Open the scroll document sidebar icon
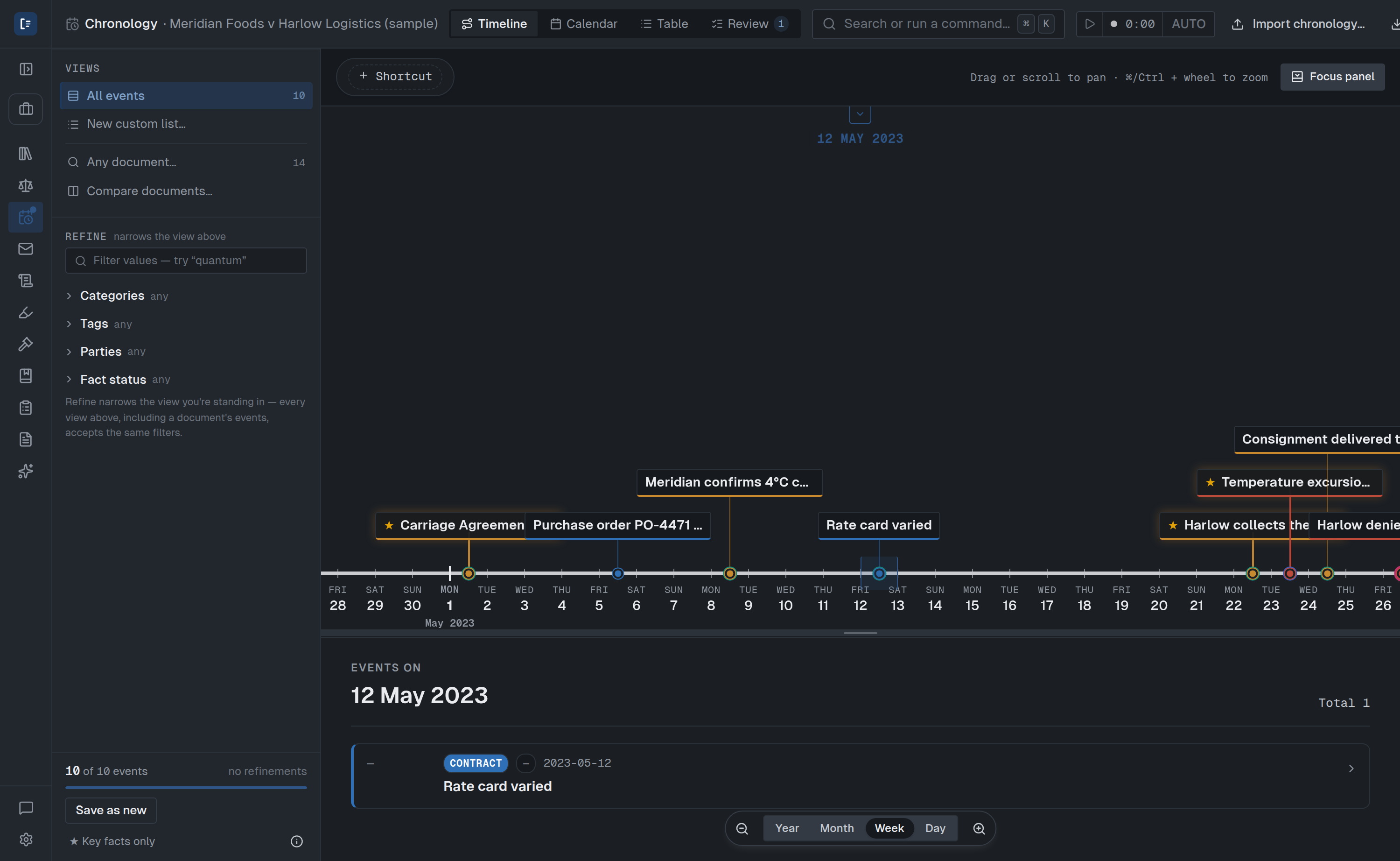 (x=26, y=281)
